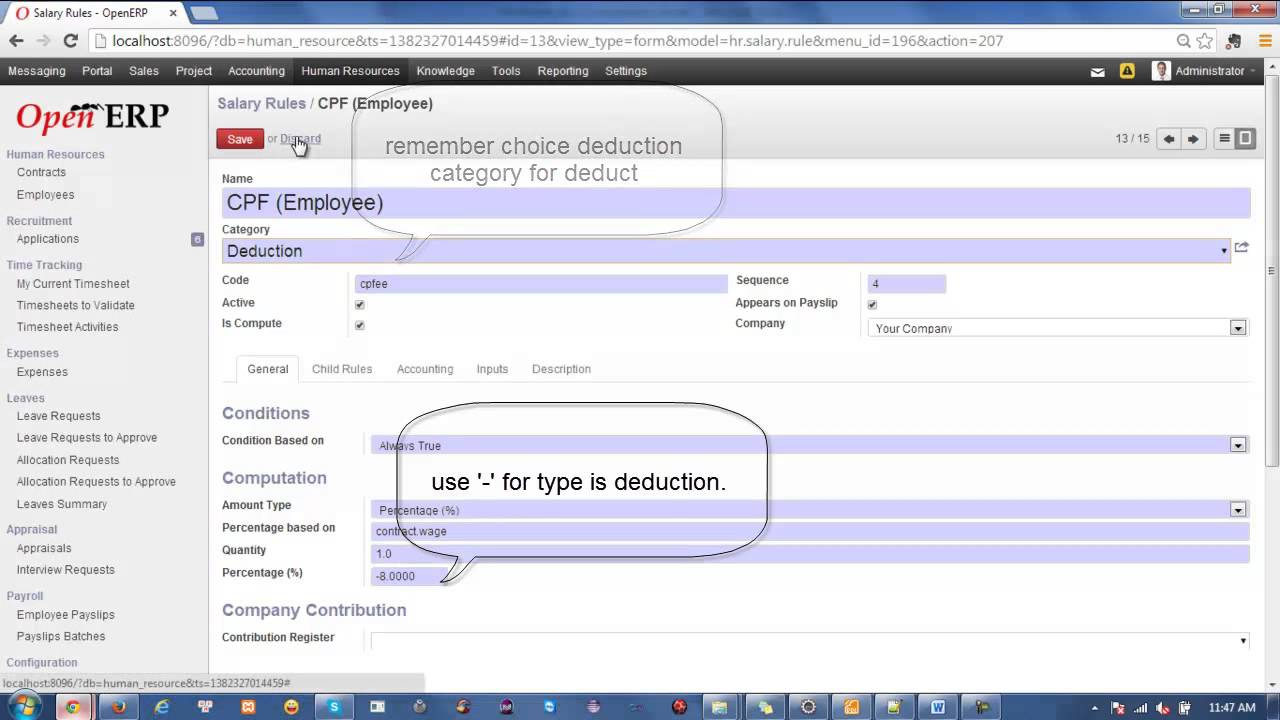
Task: Click the OpenERP logo
Action: (x=92, y=116)
